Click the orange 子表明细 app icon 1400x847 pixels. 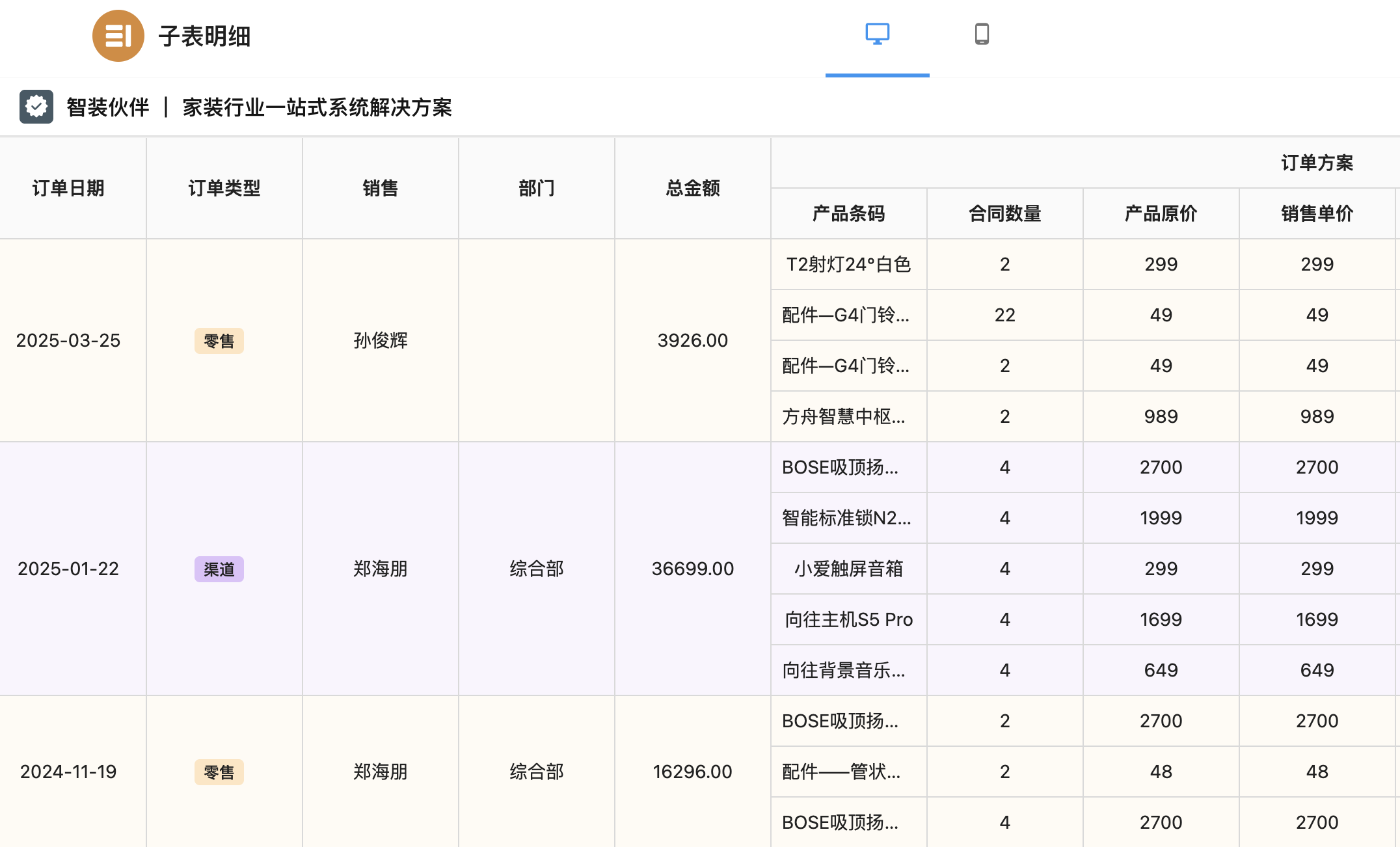coord(118,36)
